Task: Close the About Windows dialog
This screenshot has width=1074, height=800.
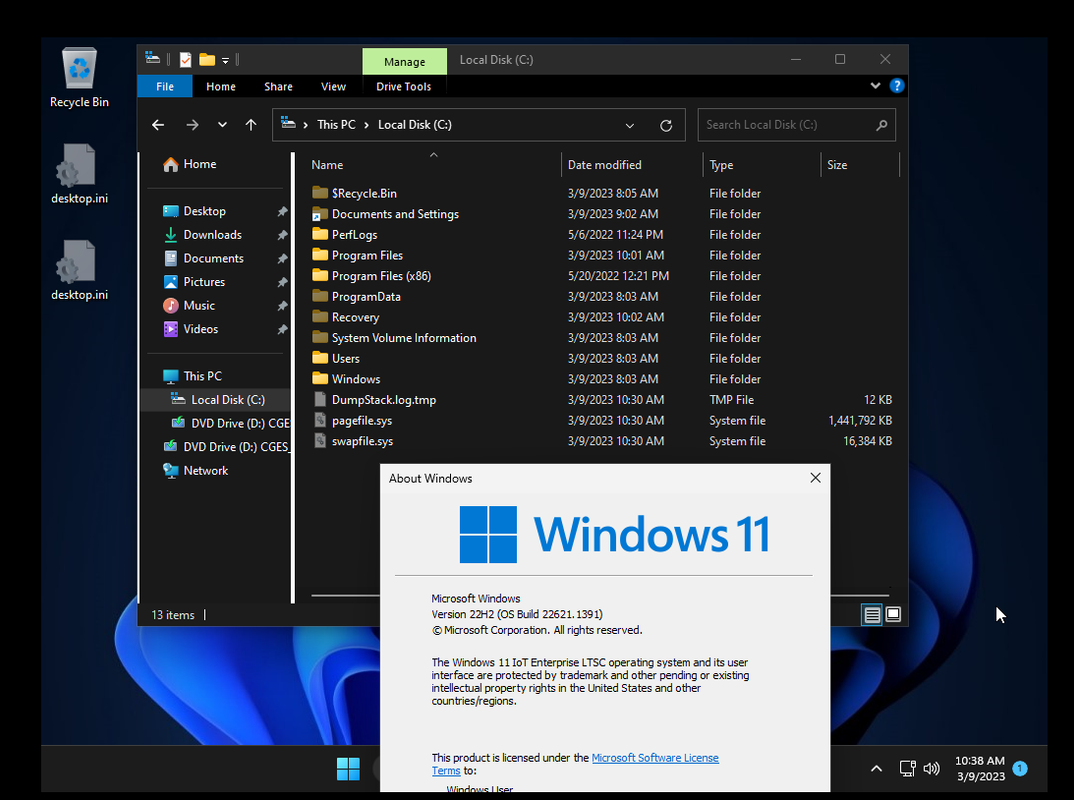Action: [x=815, y=477]
